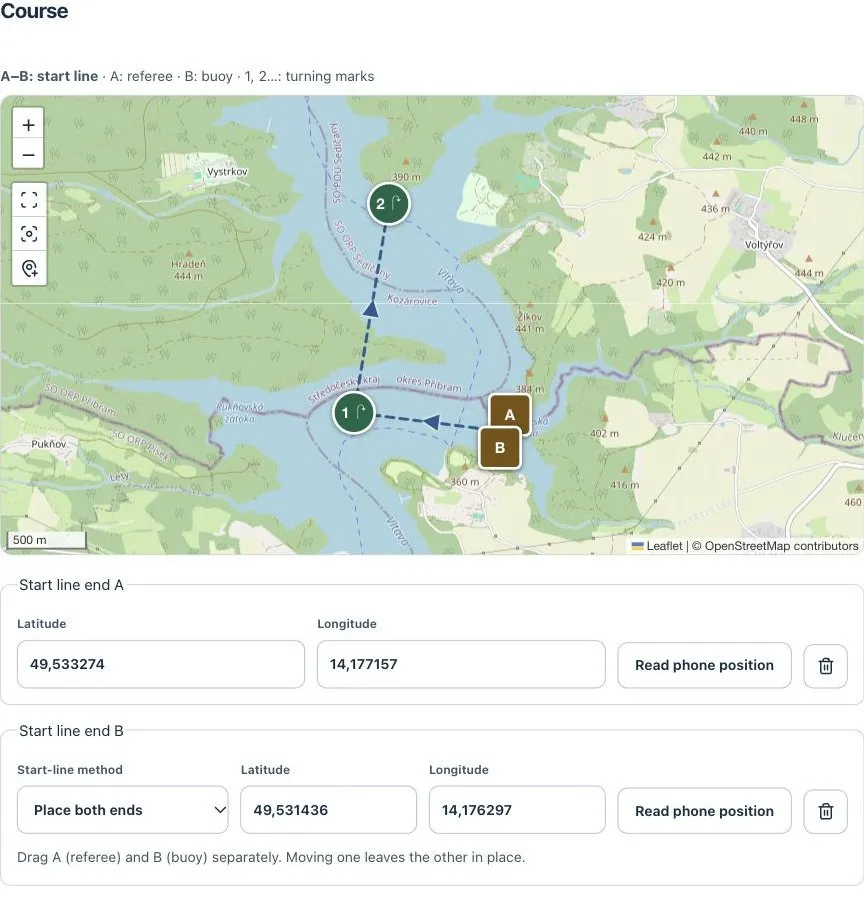The image size is (864, 900).
Task: Click the Žíkov 441 m peak label
Action: pyautogui.click(x=529, y=323)
